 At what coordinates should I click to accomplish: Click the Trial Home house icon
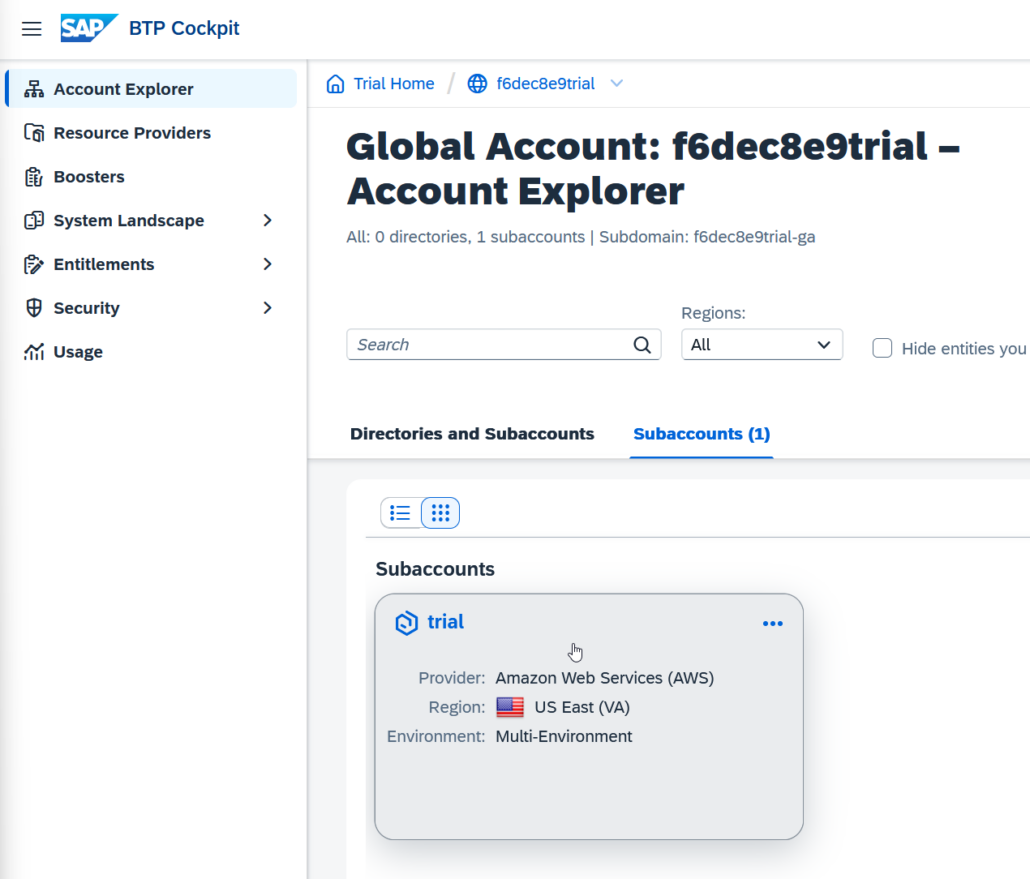[336, 83]
